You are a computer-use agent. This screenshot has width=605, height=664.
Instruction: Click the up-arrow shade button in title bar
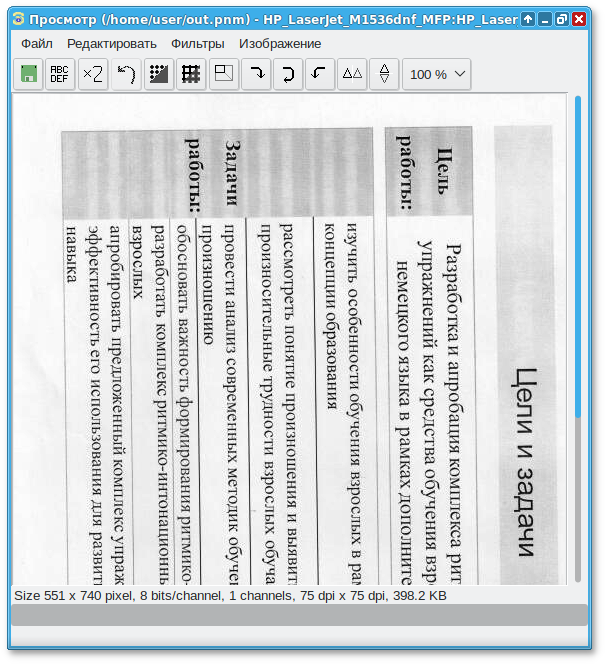(x=528, y=19)
